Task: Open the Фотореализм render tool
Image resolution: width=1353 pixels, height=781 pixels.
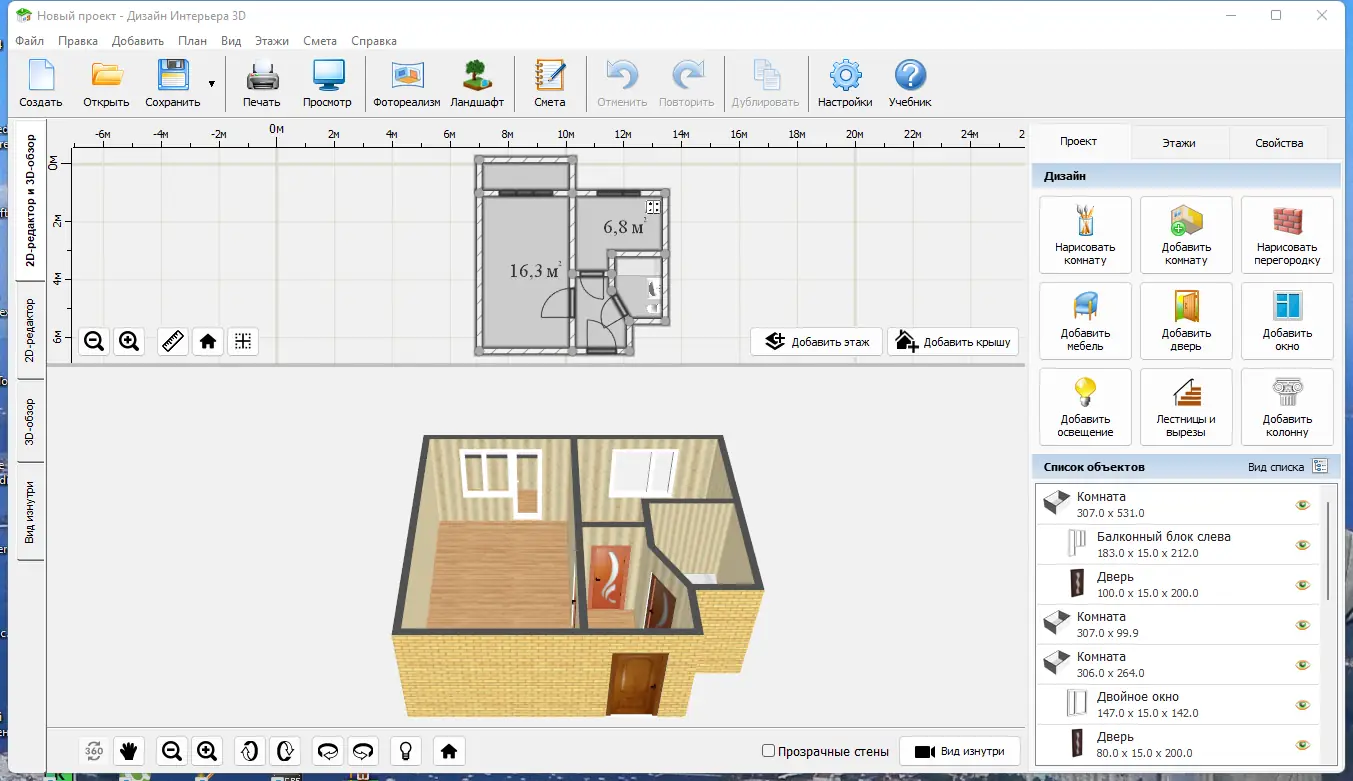Action: pyautogui.click(x=406, y=84)
